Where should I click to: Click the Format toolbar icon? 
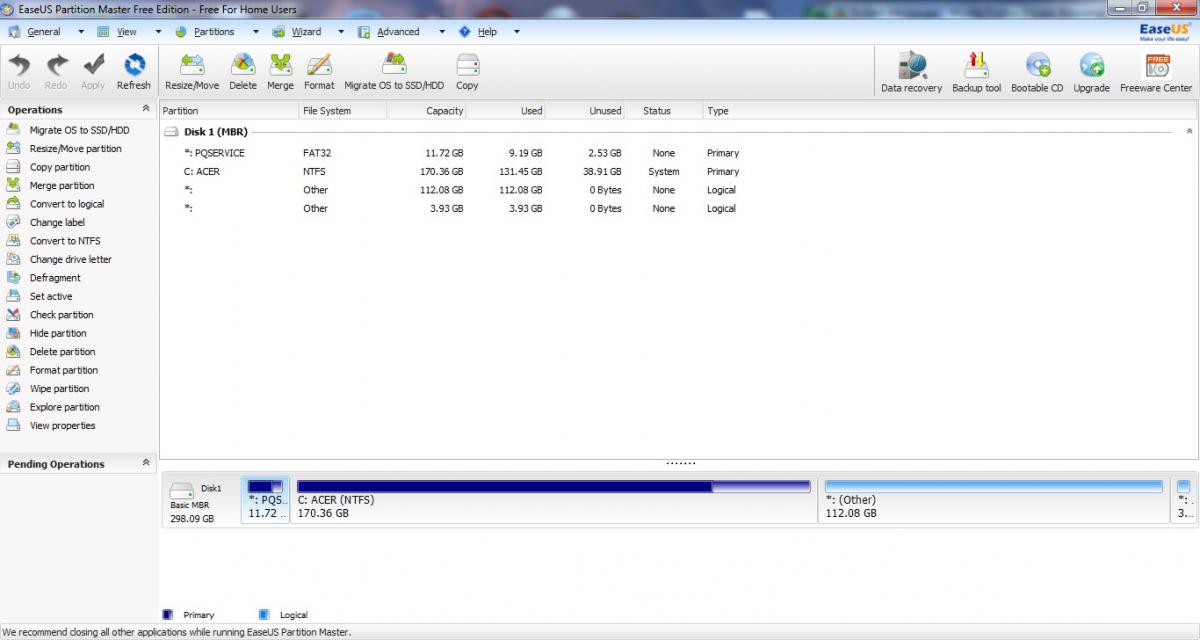click(x=319, y=72)
